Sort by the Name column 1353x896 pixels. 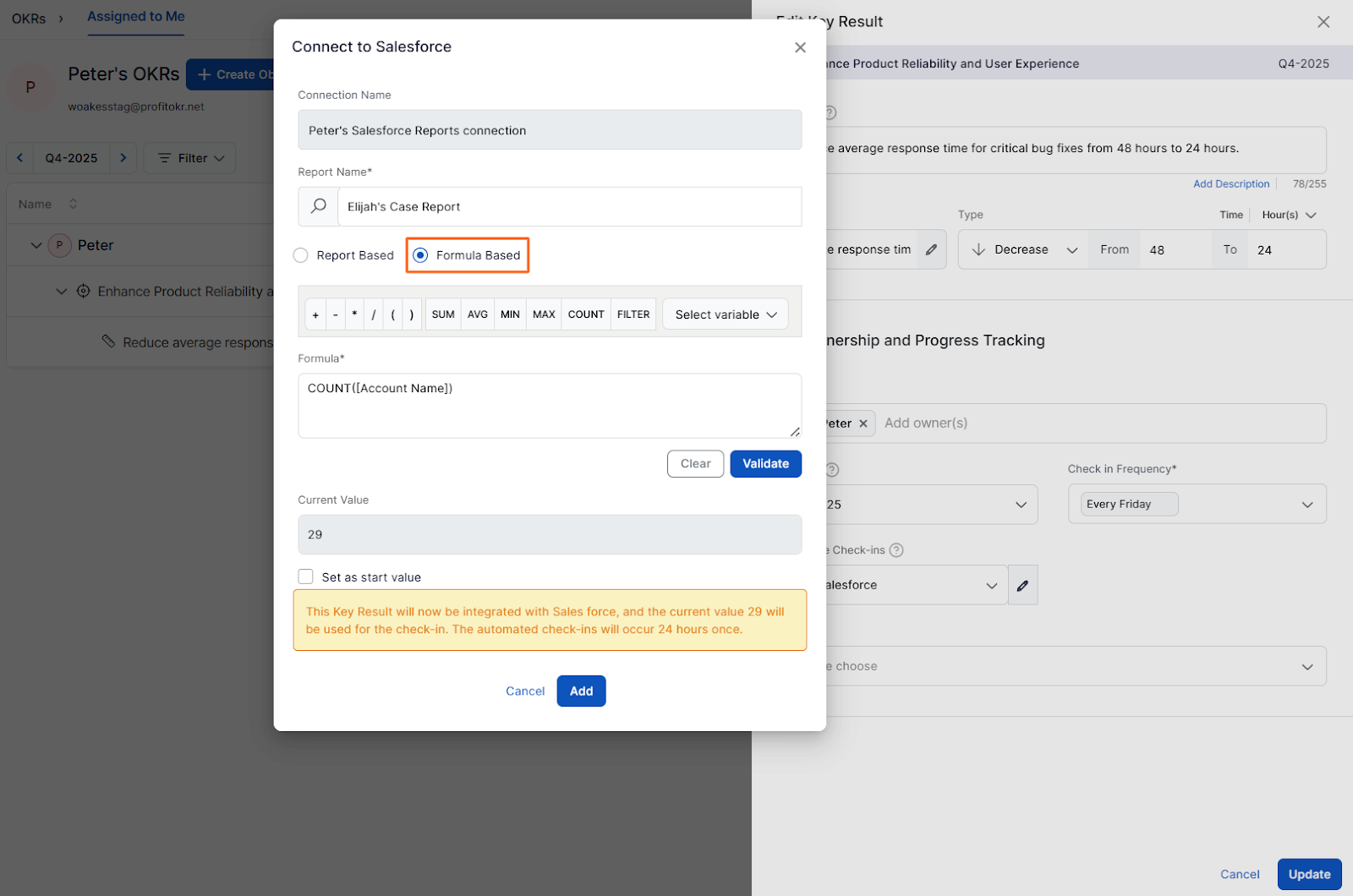tap(74, 204)
